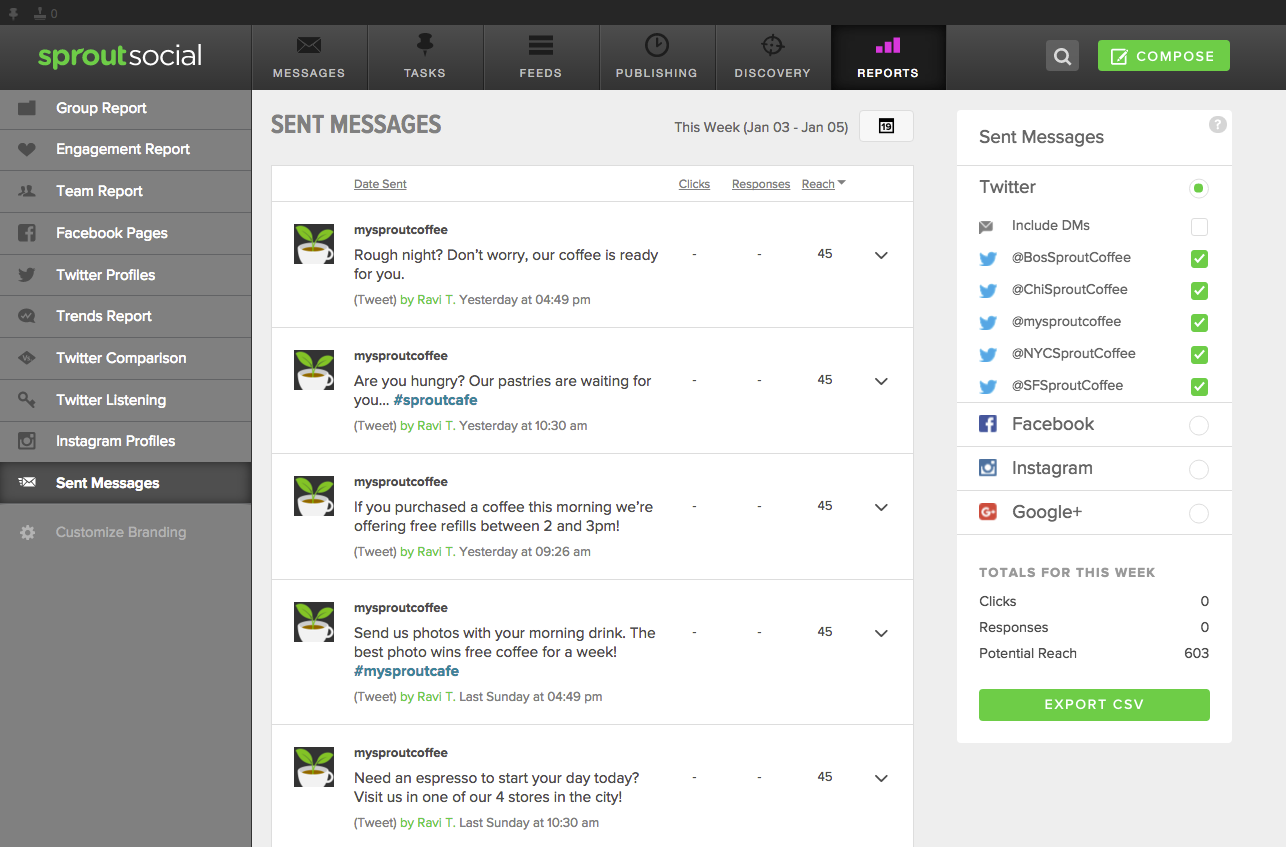The height and width of the screenshot is (847, 1286).
Task: Click the Twitter bird next to @NYCSproutCoffee
Action: [x=988, y=354]
